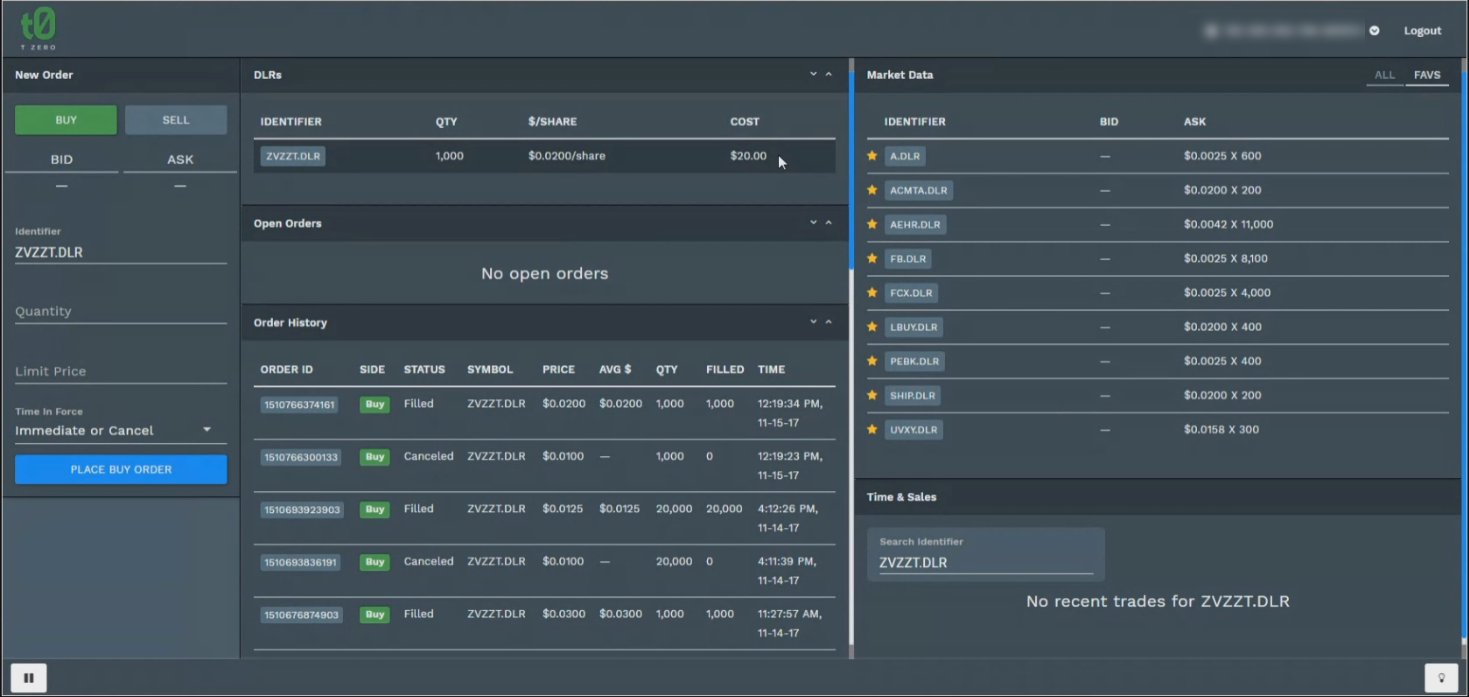Click the $0.0200/share value in DLRs
This screenshot has height=697, width=1469.
pyautogui.click(x=567, y=156)
